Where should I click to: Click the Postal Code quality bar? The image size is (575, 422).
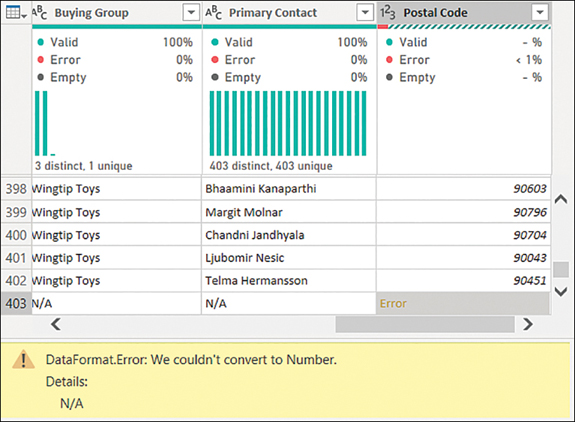464,26
